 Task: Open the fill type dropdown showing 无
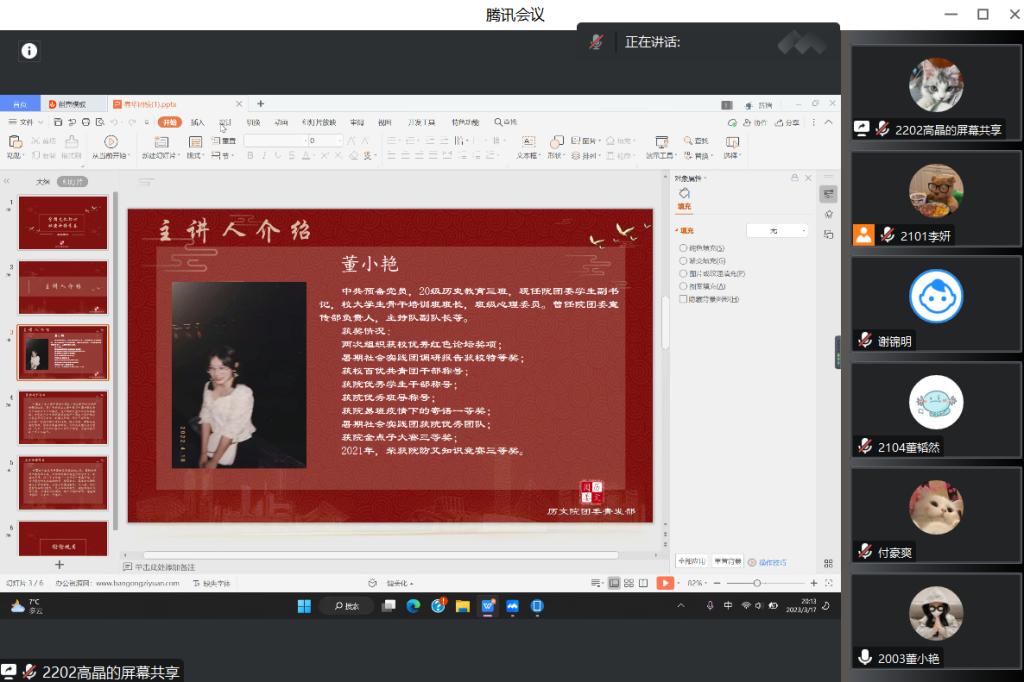click(x=777, y=230)
